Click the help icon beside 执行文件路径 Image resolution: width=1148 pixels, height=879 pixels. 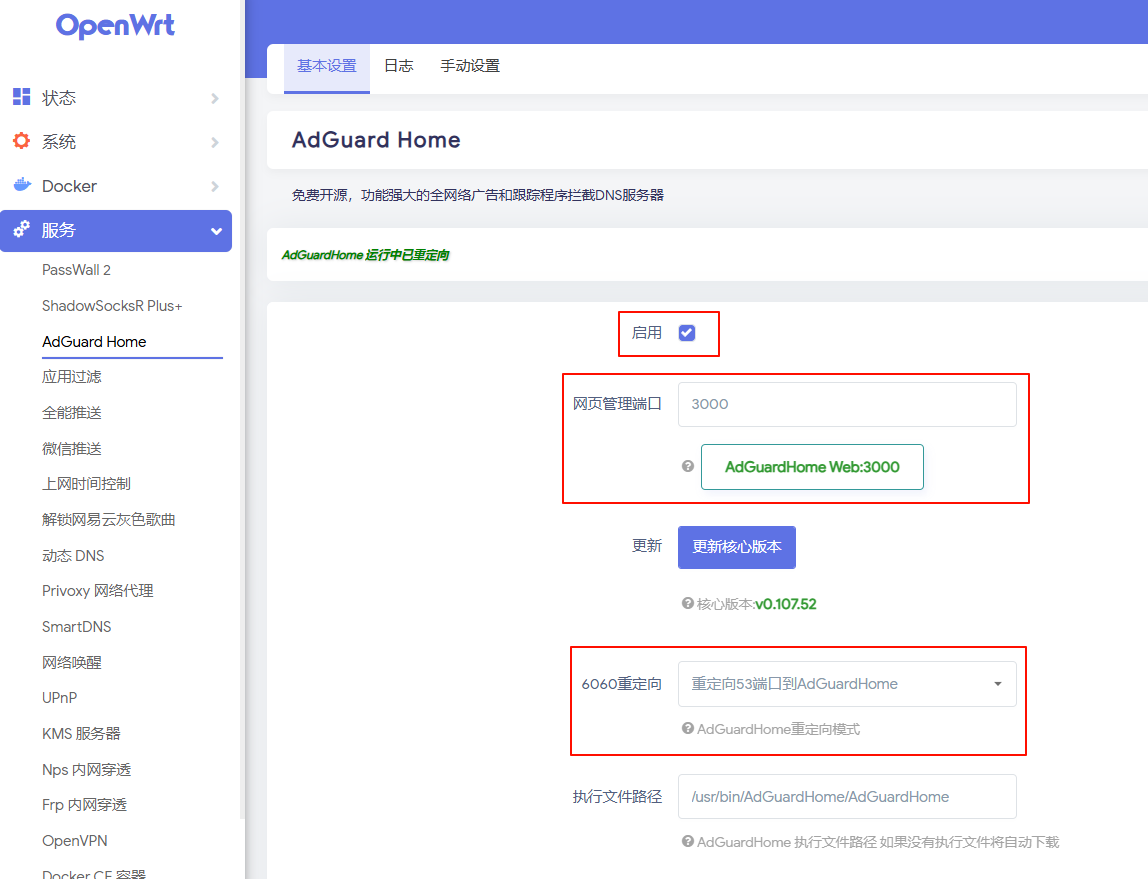[x=687, y=842]
